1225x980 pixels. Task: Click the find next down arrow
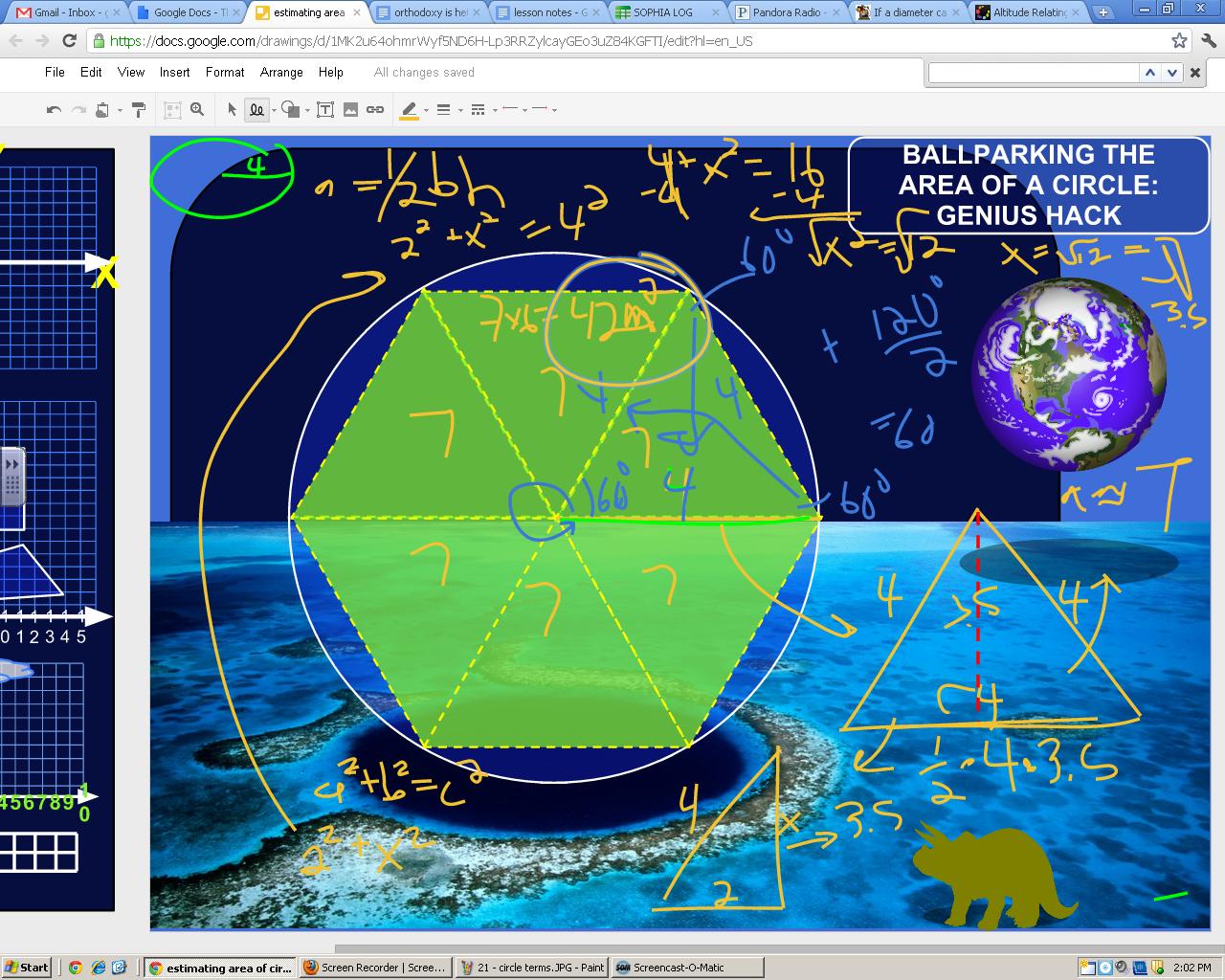coord(1172,73)
